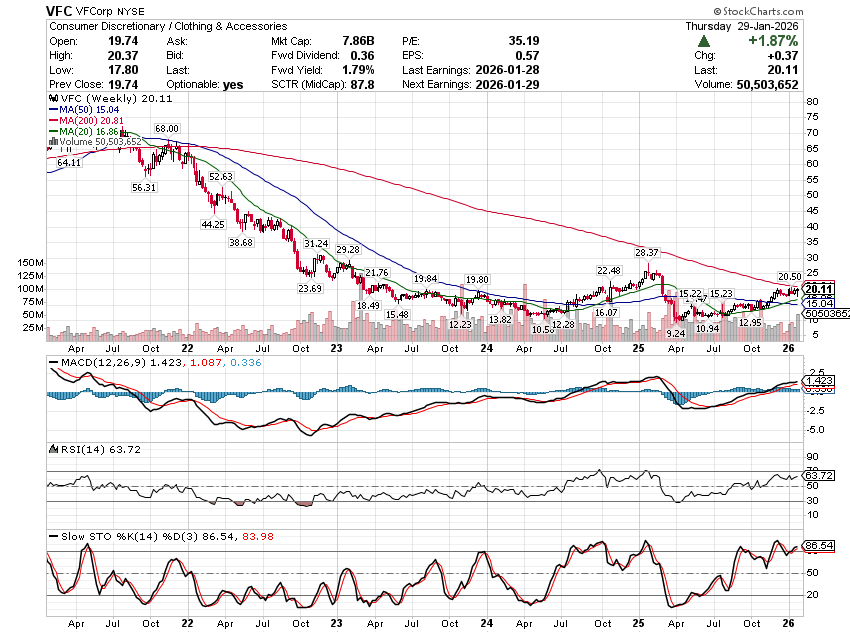Click the 28.37 peak price annotation
This screenshot has height=633, width=850.
(647, 253)
